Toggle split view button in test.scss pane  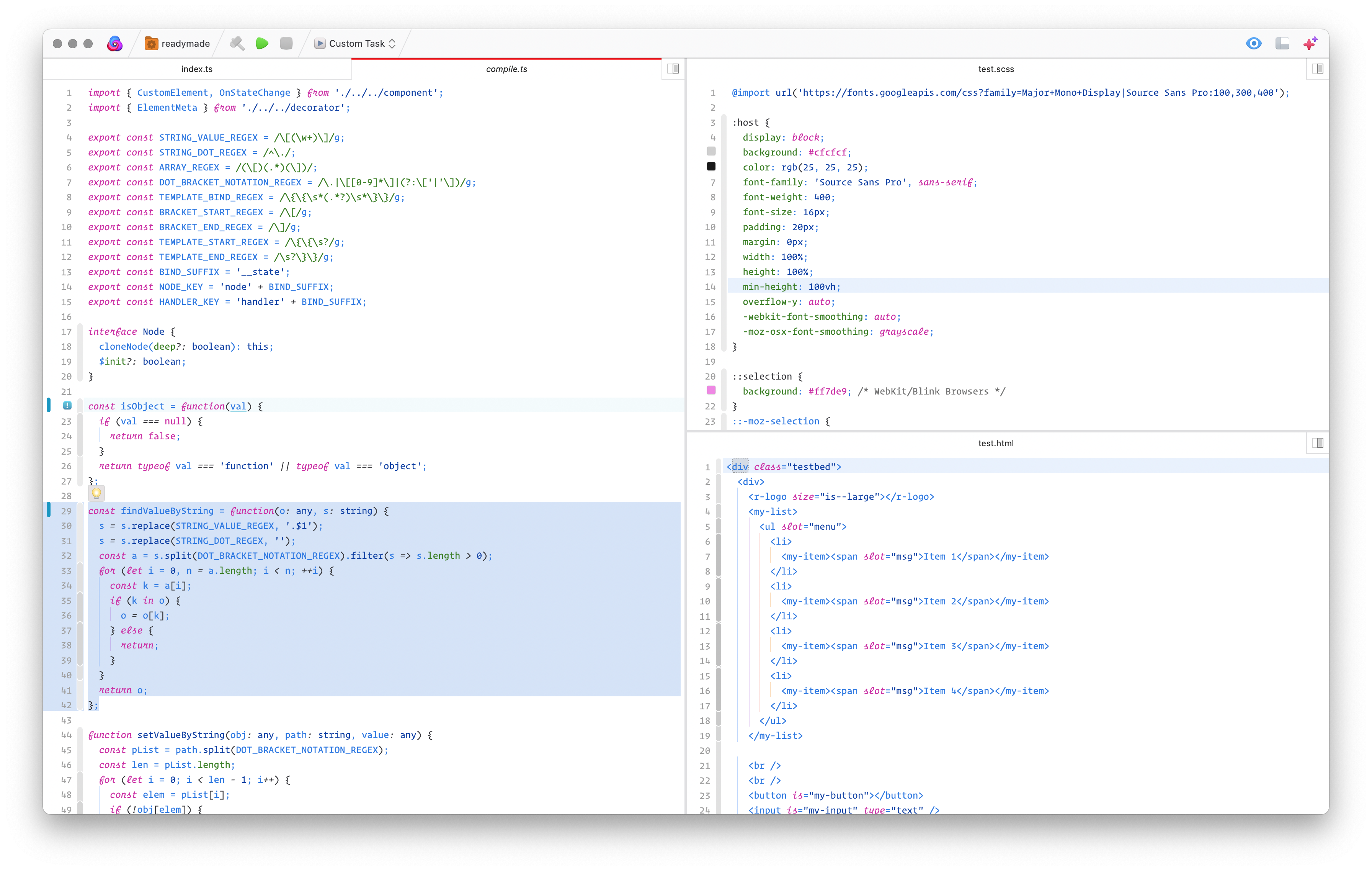click(1317, 69)
